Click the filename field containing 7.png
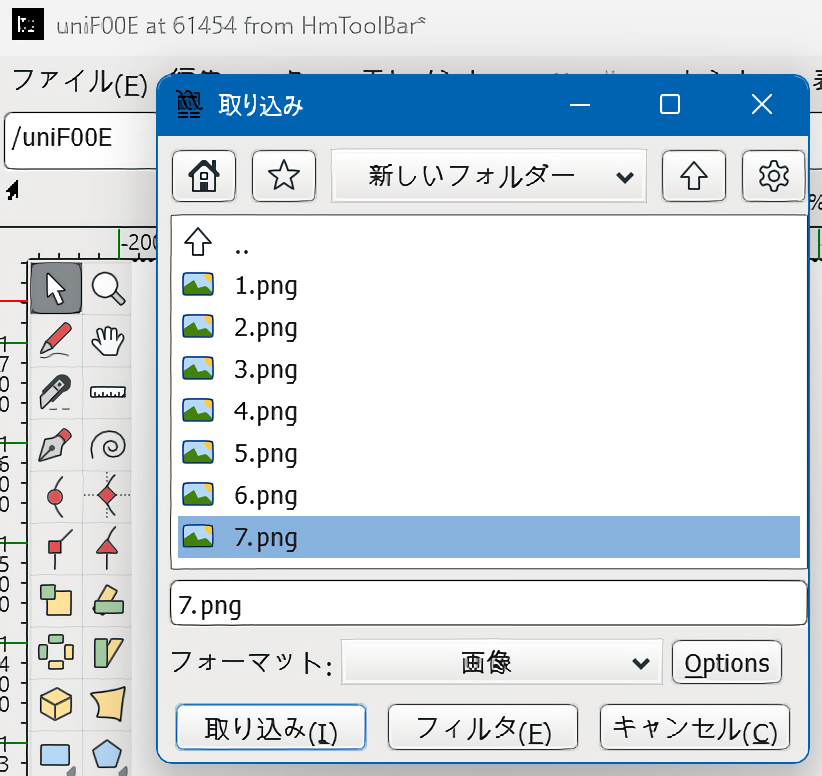Viewport: 822px width, 776px height. (x=488, y=605)
